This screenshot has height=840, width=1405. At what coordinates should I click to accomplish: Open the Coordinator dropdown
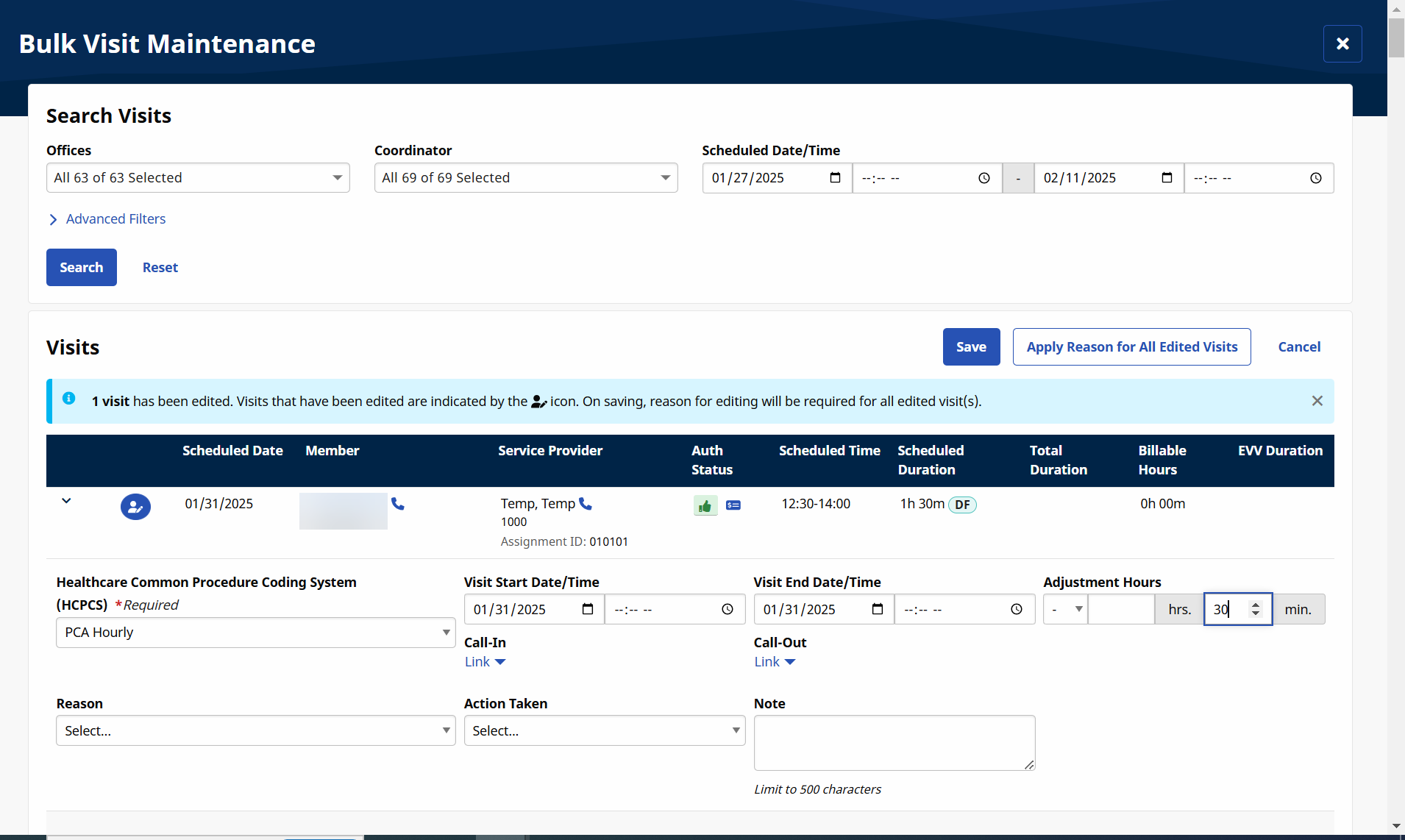tap(526, 178)
